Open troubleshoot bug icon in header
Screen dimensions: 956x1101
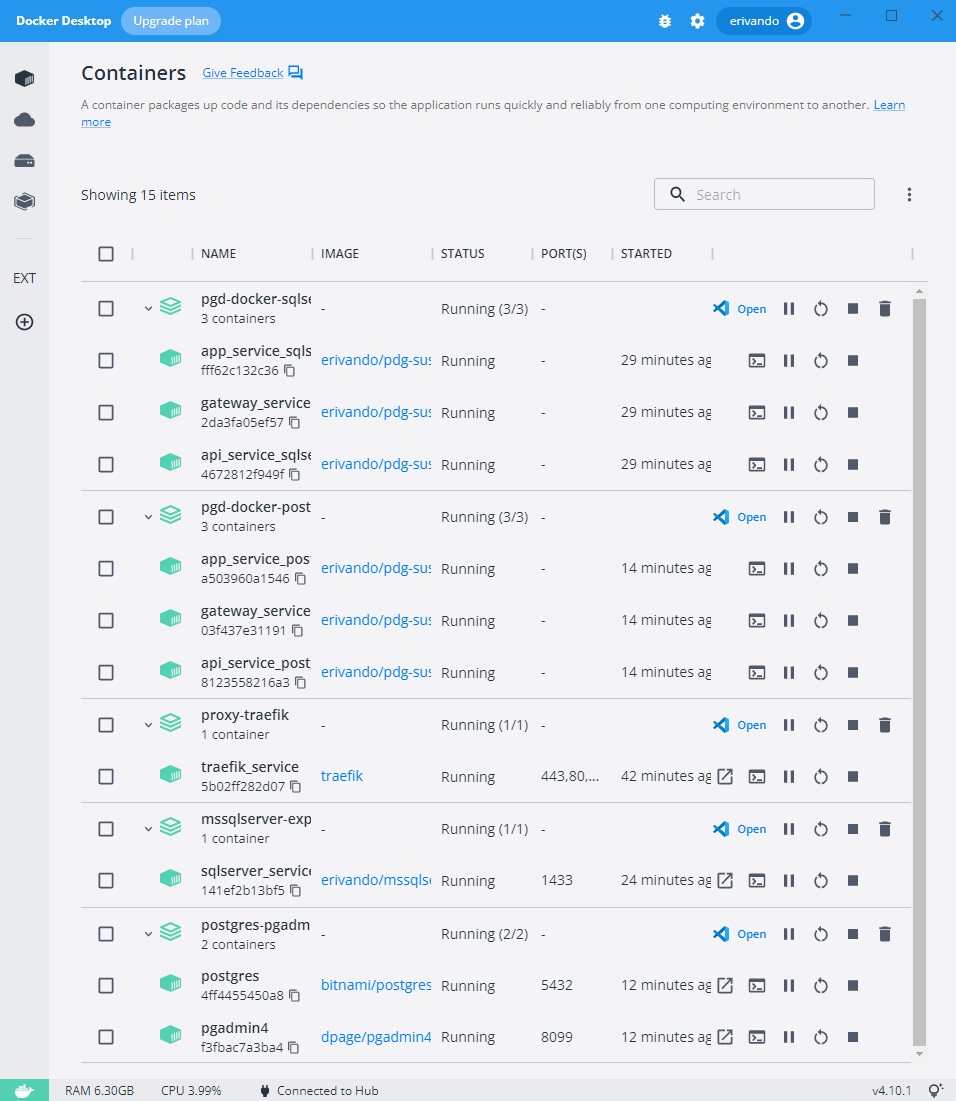(664, 21)
